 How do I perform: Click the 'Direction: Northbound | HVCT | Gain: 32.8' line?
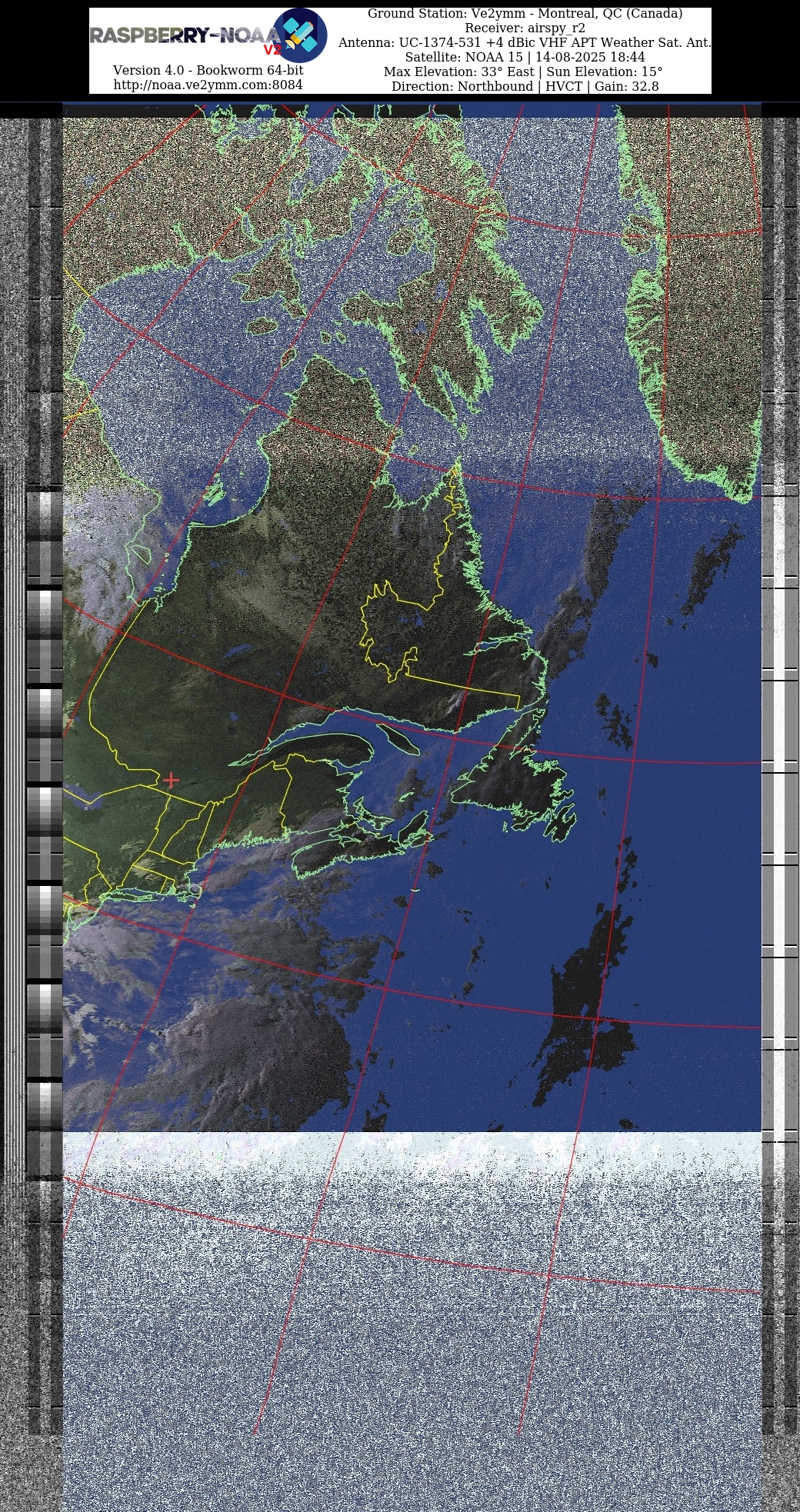[525, 86]
